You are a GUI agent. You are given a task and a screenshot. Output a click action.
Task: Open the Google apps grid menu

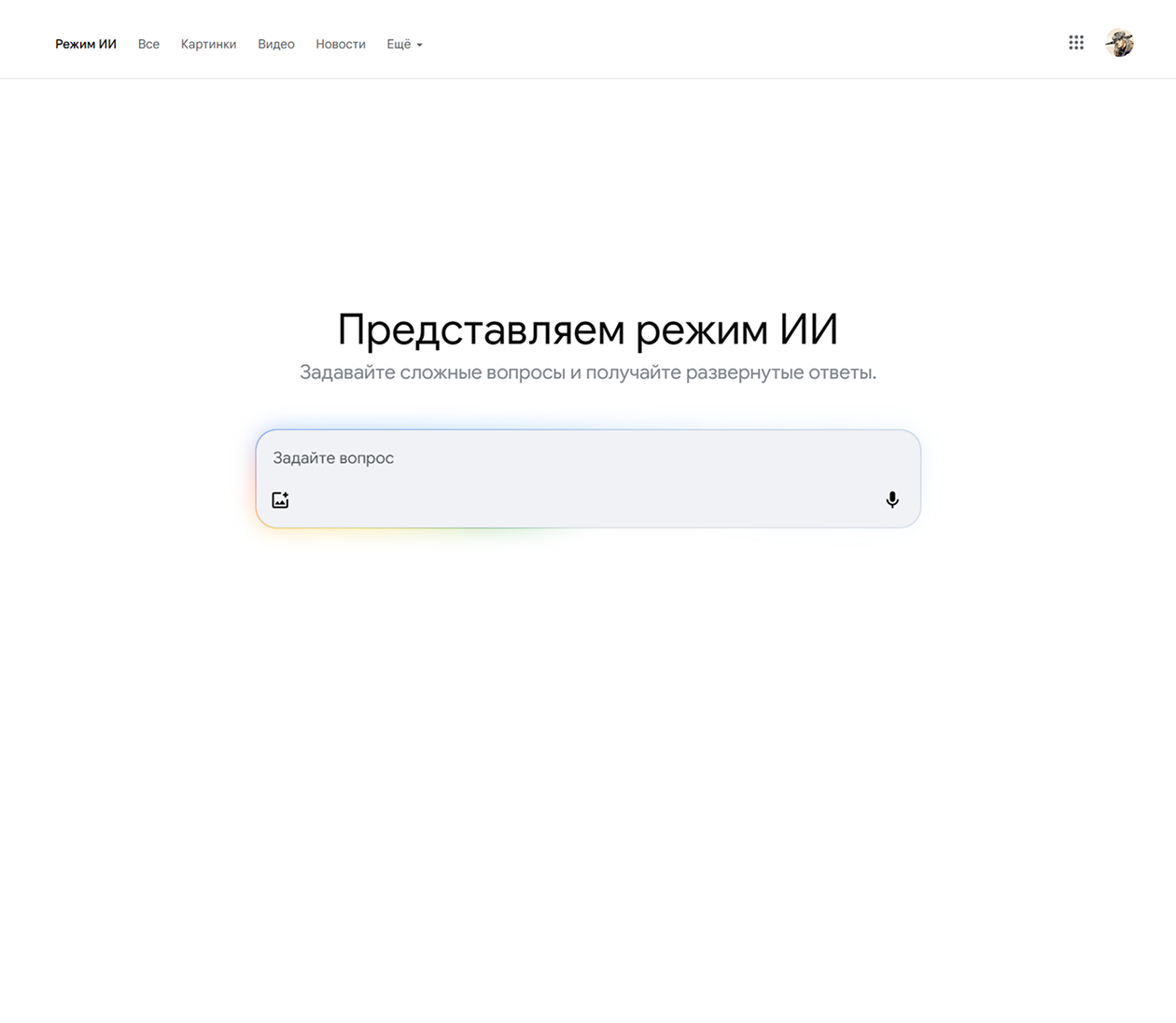1076,43
